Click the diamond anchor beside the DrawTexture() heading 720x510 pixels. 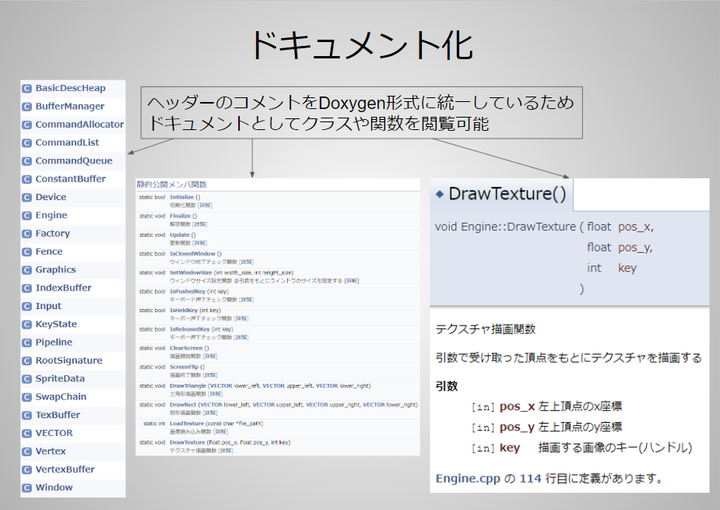pos(439,194)
